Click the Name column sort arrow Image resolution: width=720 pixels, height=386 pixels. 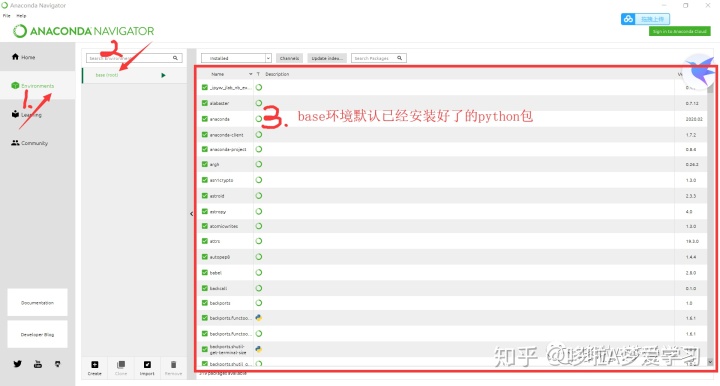250,74
